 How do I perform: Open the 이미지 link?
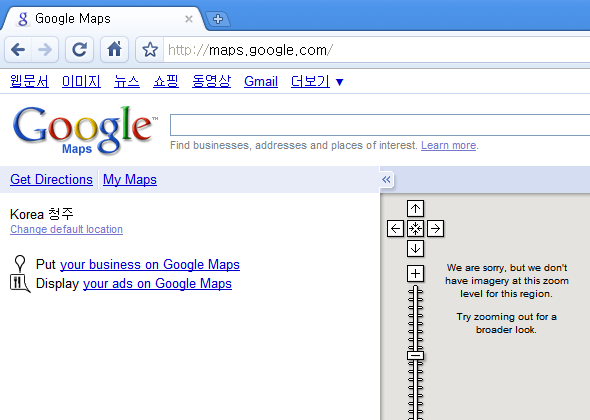pyautogui.click(x=81, y=81)
